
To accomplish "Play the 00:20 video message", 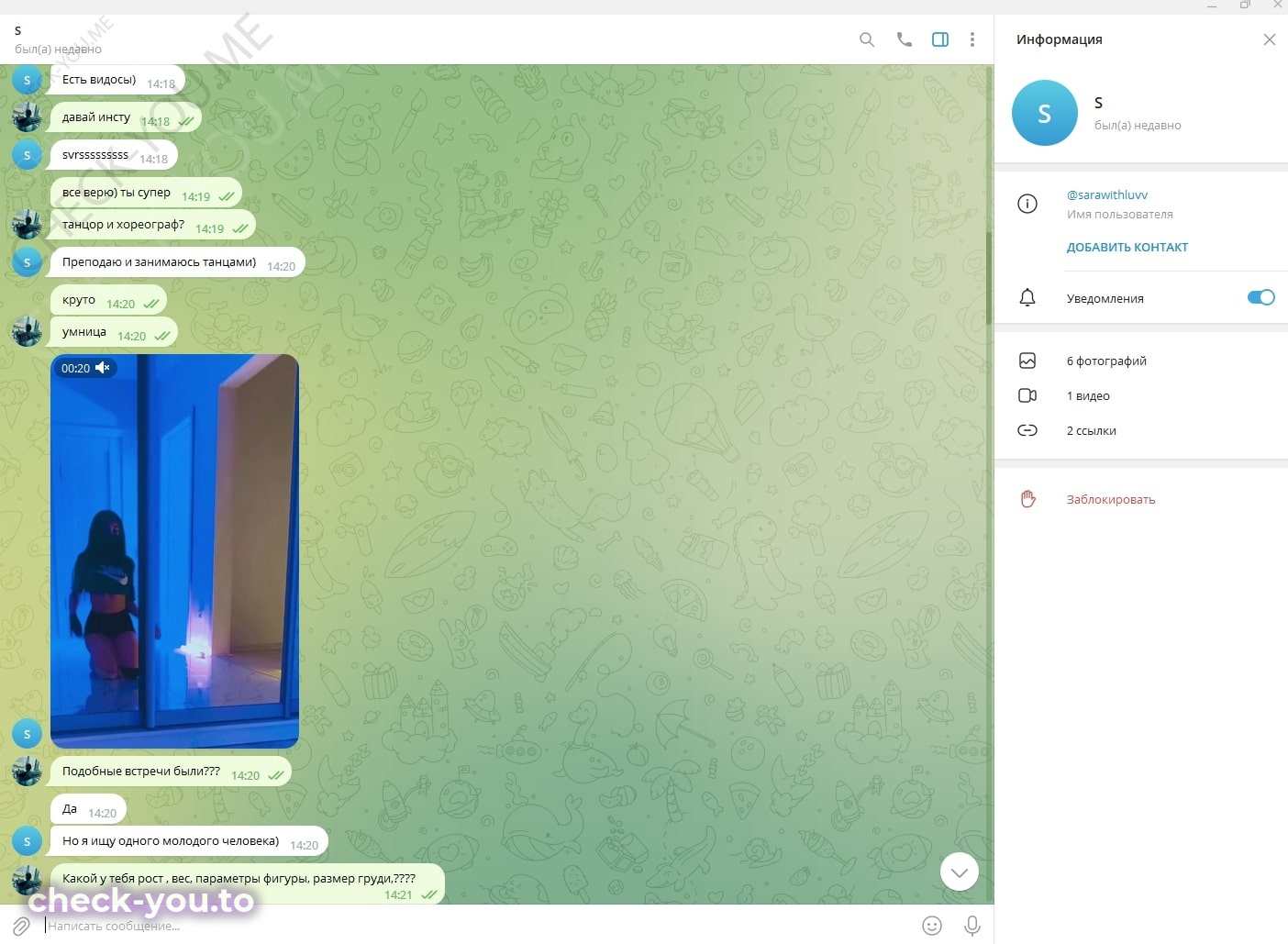I will [174, 551].
